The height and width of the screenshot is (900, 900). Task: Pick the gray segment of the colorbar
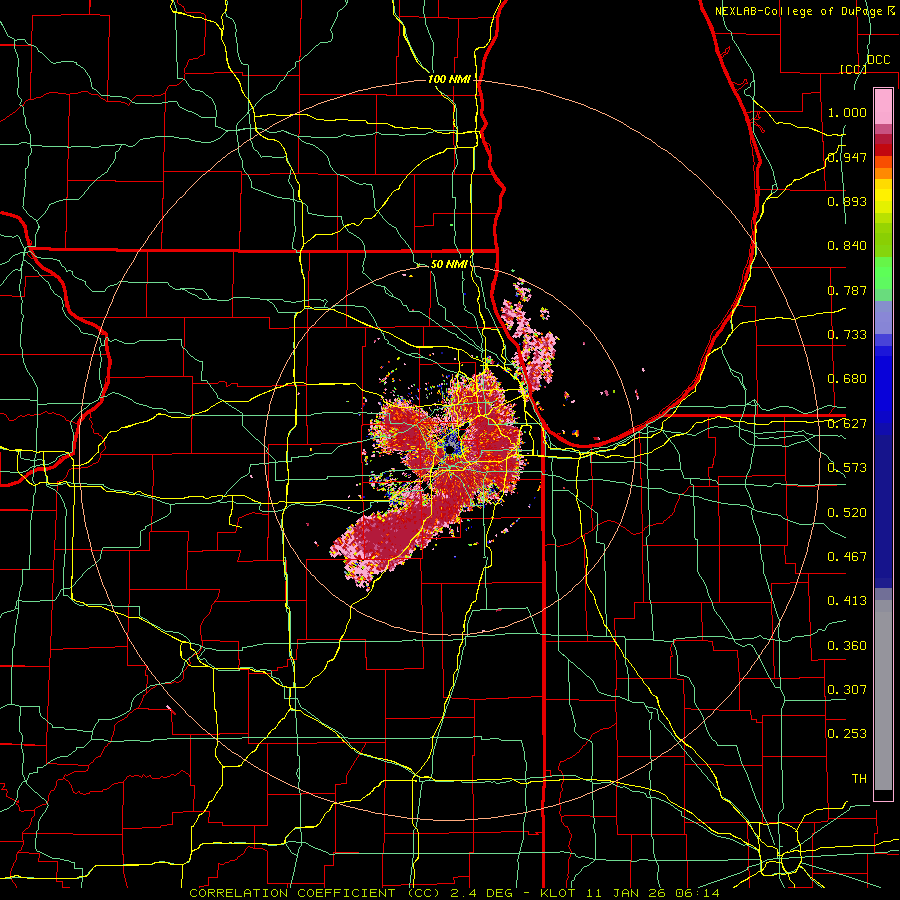click(883, 695)
